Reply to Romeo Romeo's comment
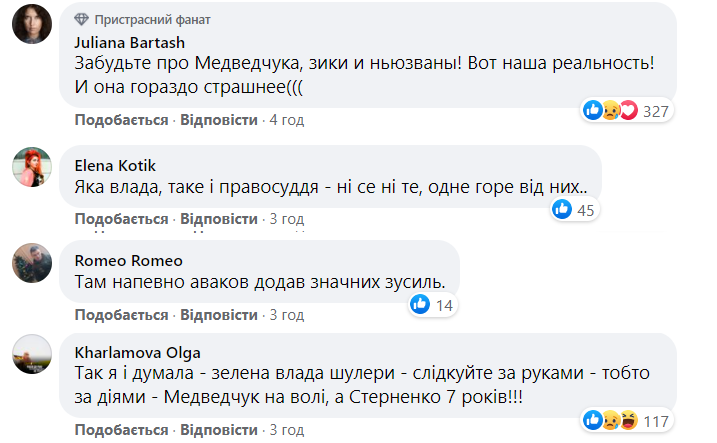Image resolution: width=717 pixels, height=443 pixels. (x=218, y=314)
